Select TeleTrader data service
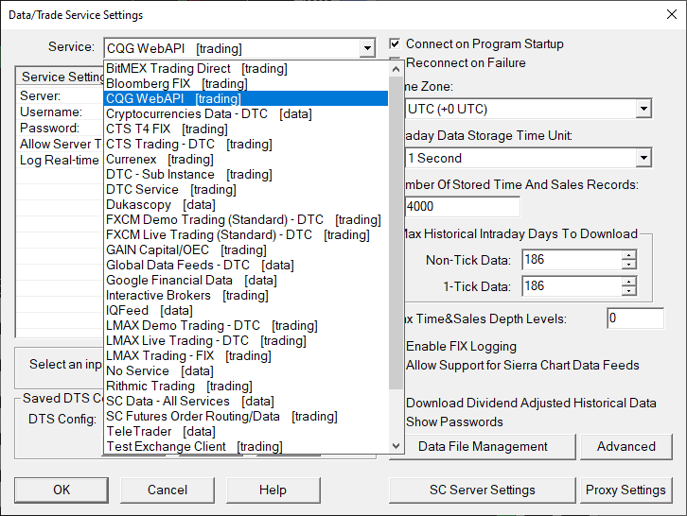 [x=246, y=431]
